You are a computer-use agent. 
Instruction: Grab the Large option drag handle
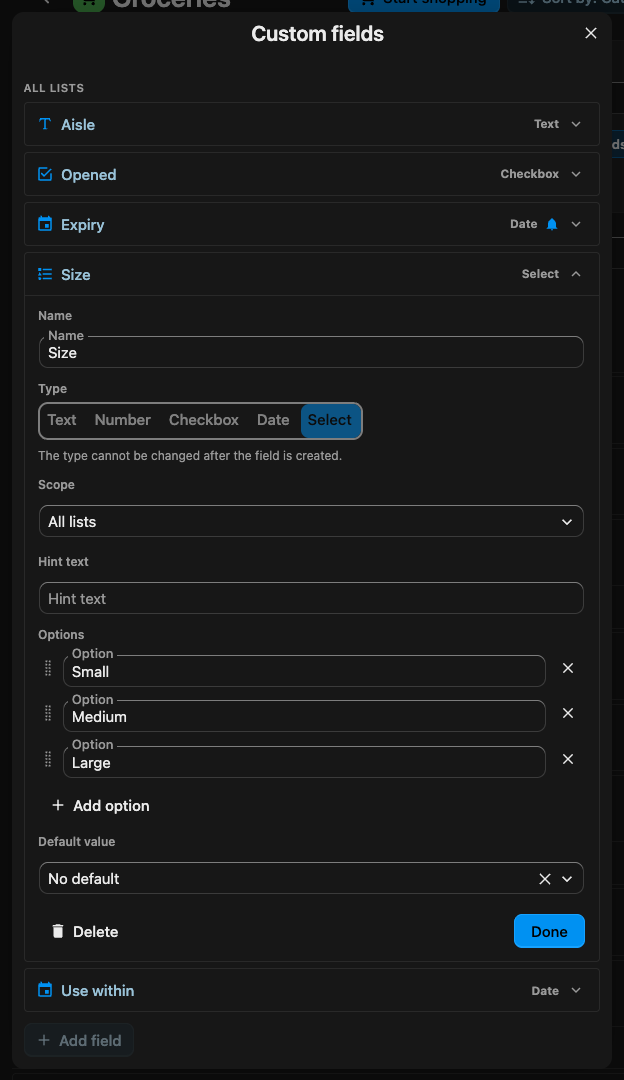48,759
